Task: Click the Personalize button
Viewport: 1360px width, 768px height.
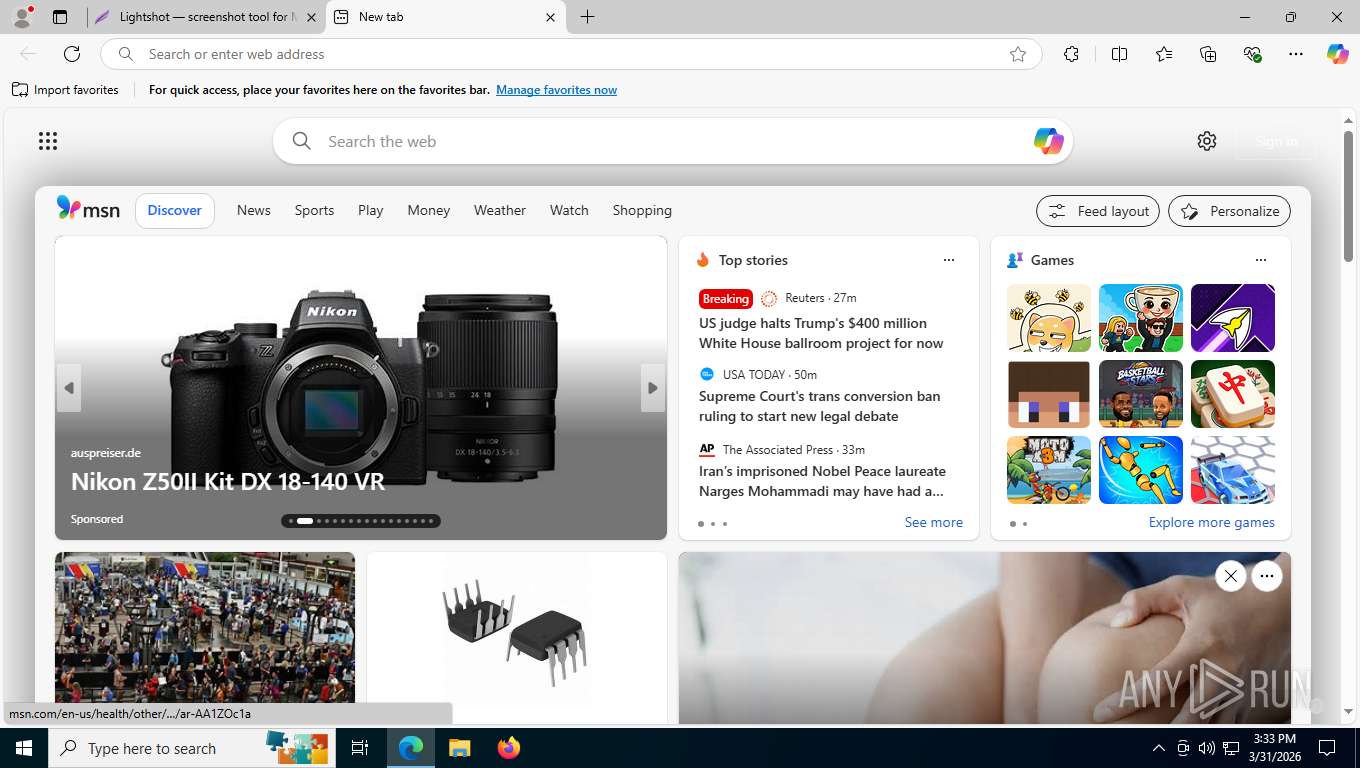Action: (1229, 211)
